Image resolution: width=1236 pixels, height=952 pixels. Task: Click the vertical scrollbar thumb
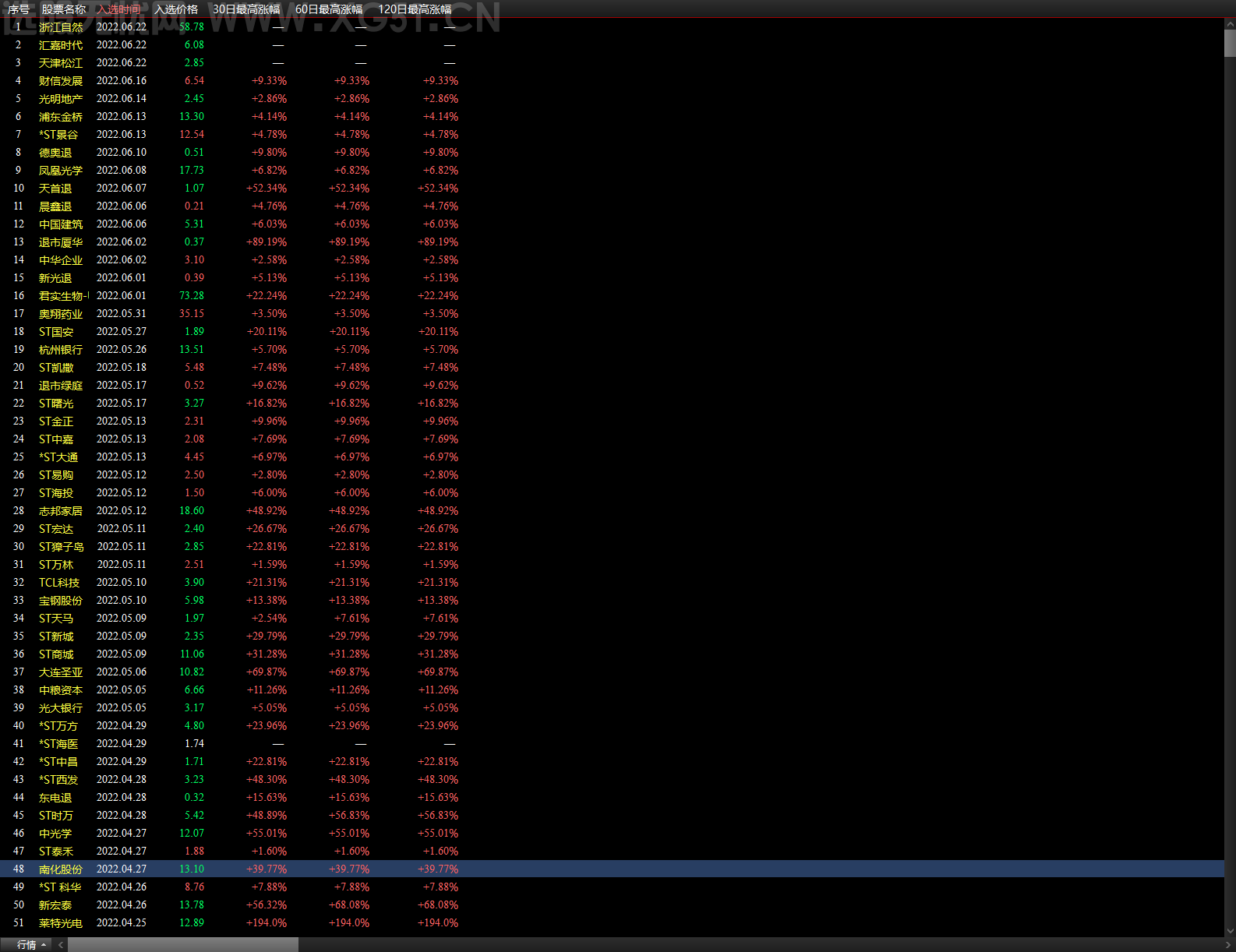[x=1230, y=44]
